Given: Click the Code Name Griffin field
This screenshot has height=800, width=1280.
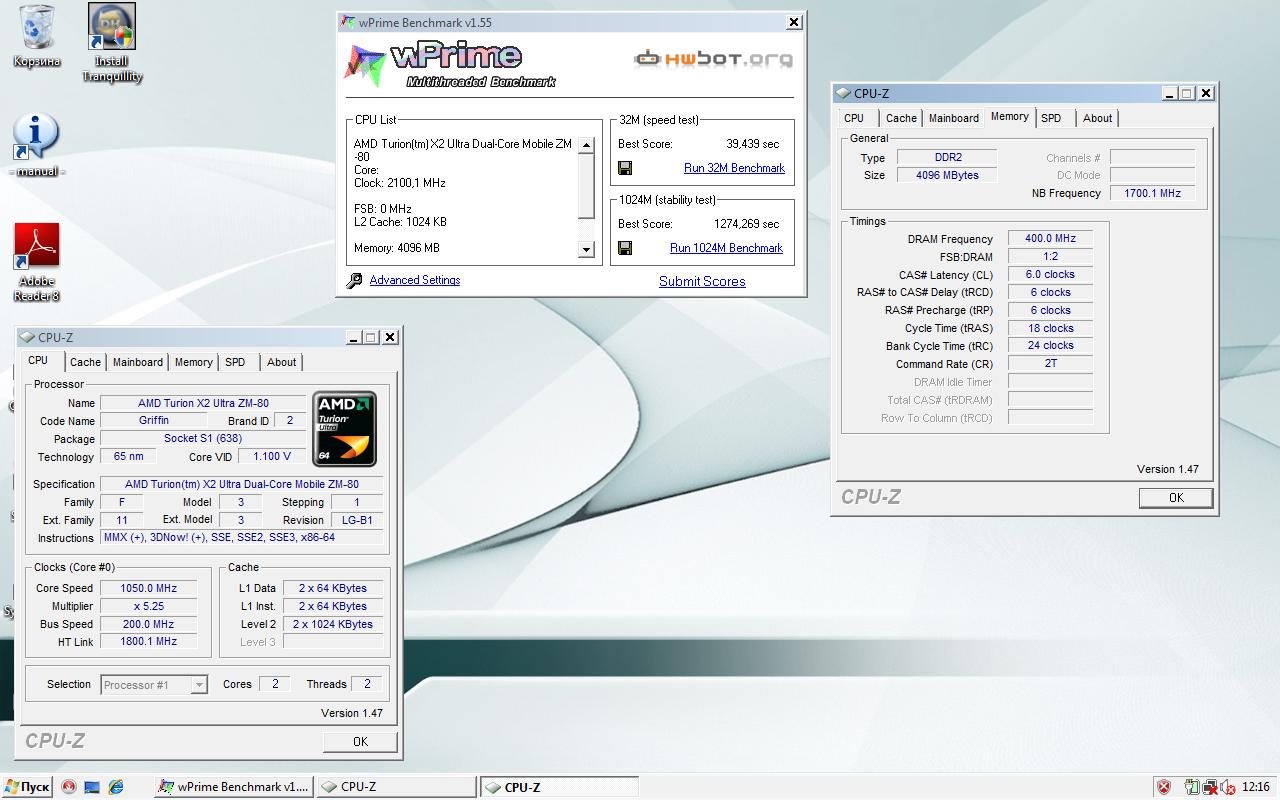Looking at the screenshot, I should coord(154,421).
